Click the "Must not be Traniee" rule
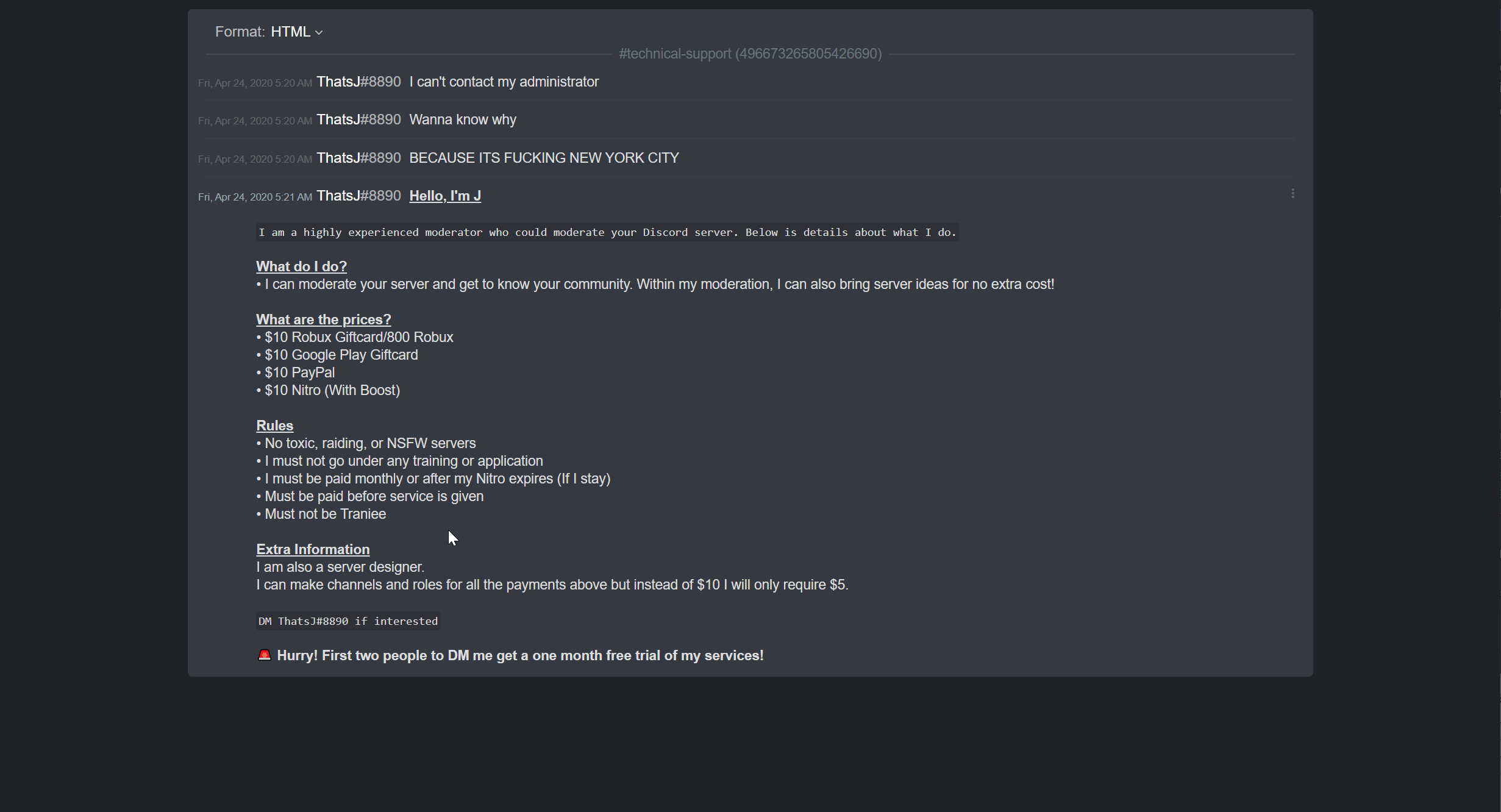1501x812 pixels. (325, 514)
